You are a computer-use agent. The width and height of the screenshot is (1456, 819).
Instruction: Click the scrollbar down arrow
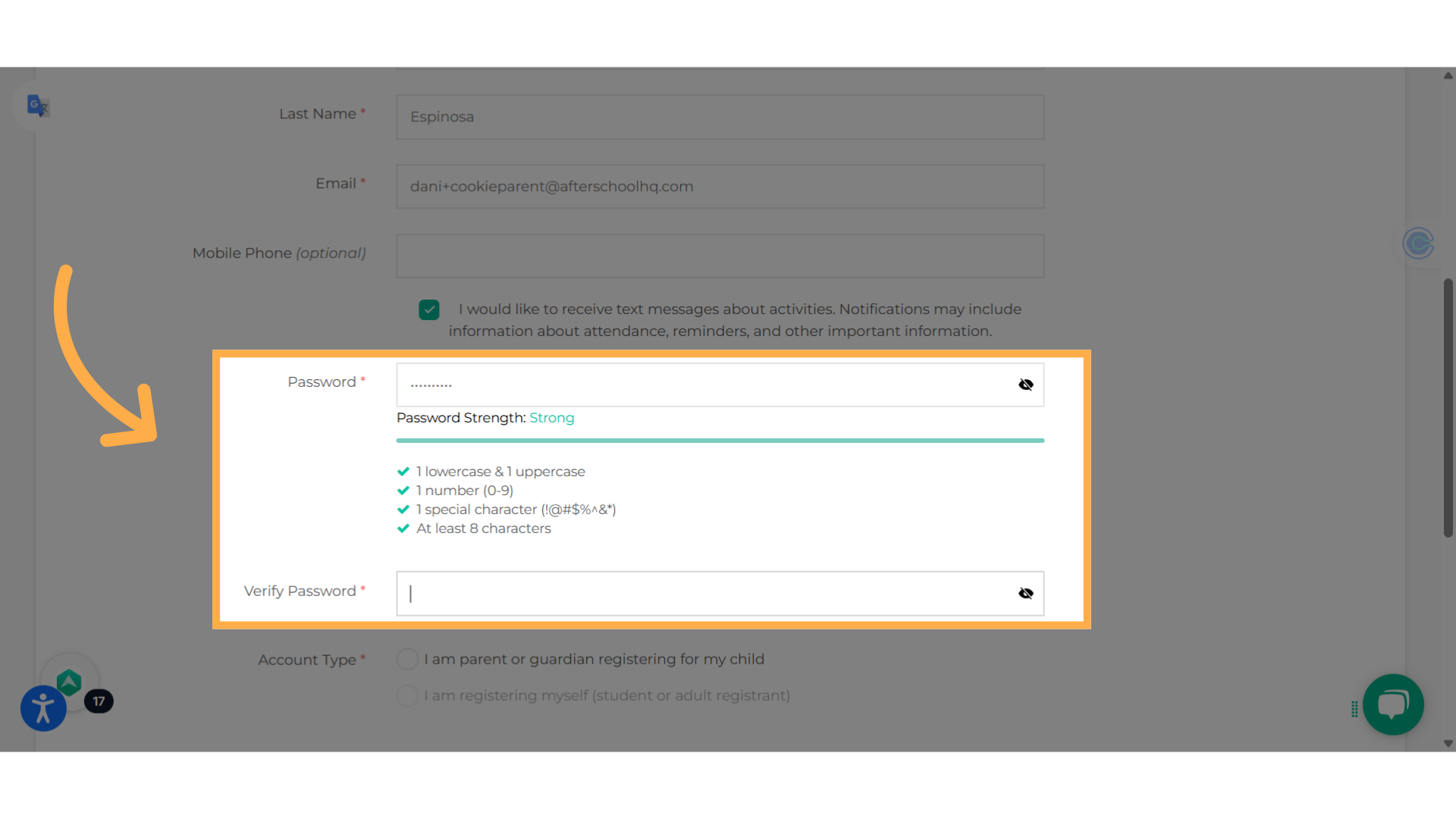[x=1448, y=744]
